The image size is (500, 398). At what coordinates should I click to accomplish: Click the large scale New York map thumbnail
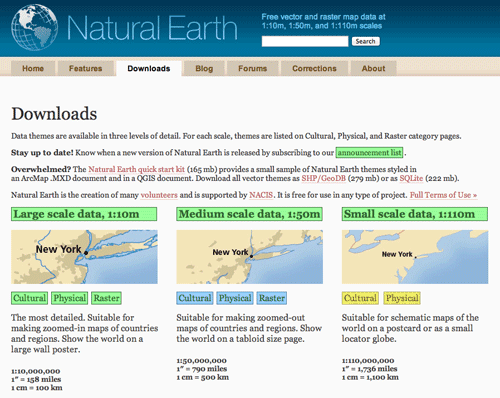[x=84, y=257]
